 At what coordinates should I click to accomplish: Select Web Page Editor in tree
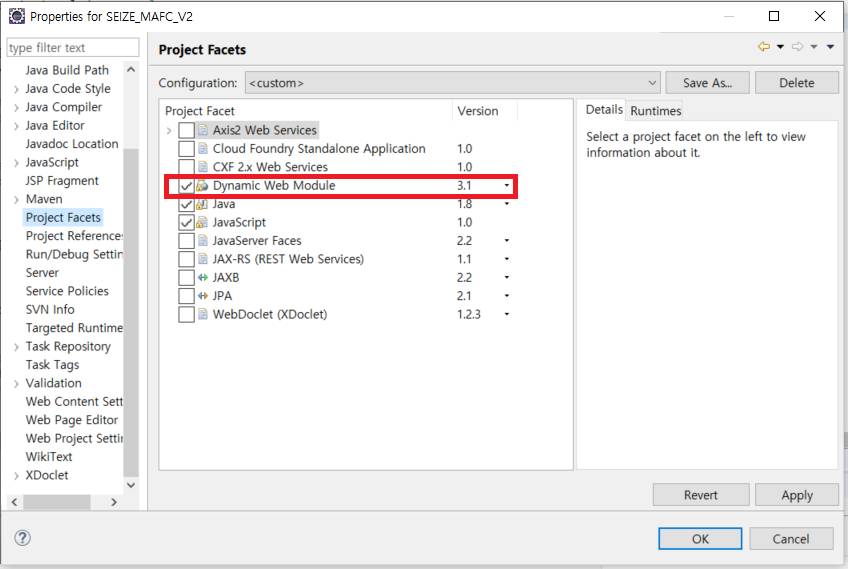coord(71,420)
